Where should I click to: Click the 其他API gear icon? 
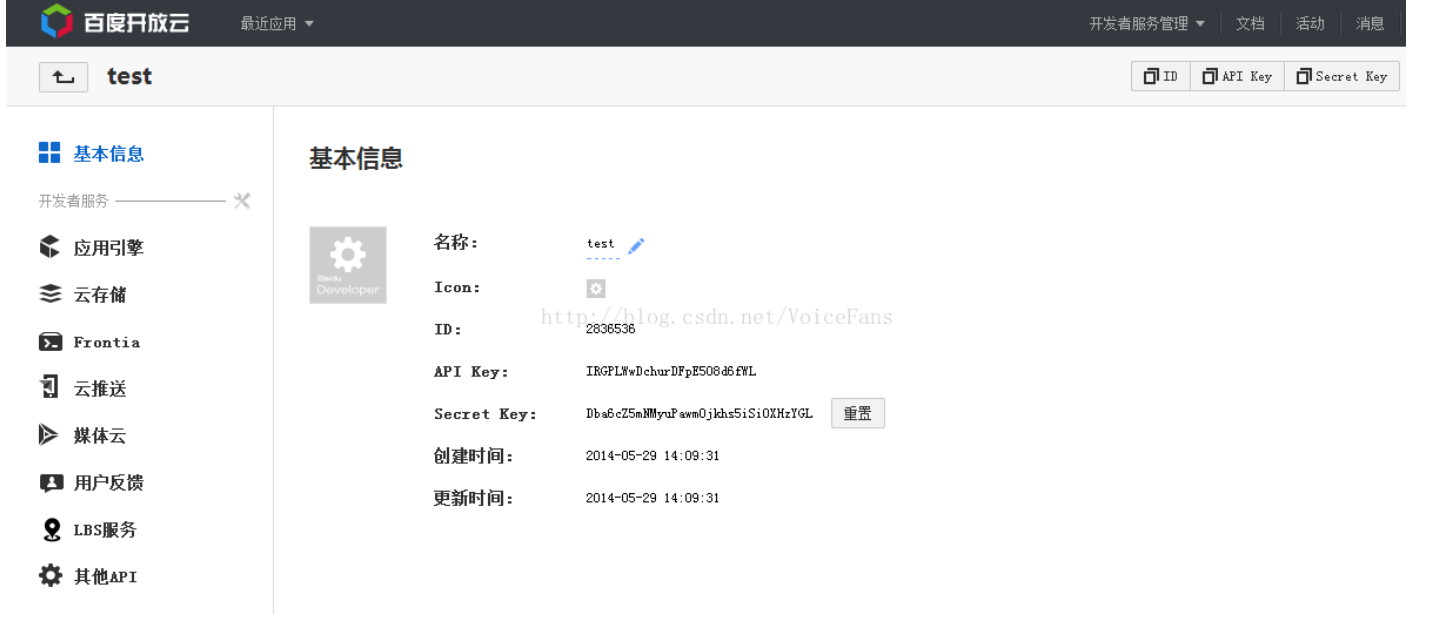[x=50, y=576]
